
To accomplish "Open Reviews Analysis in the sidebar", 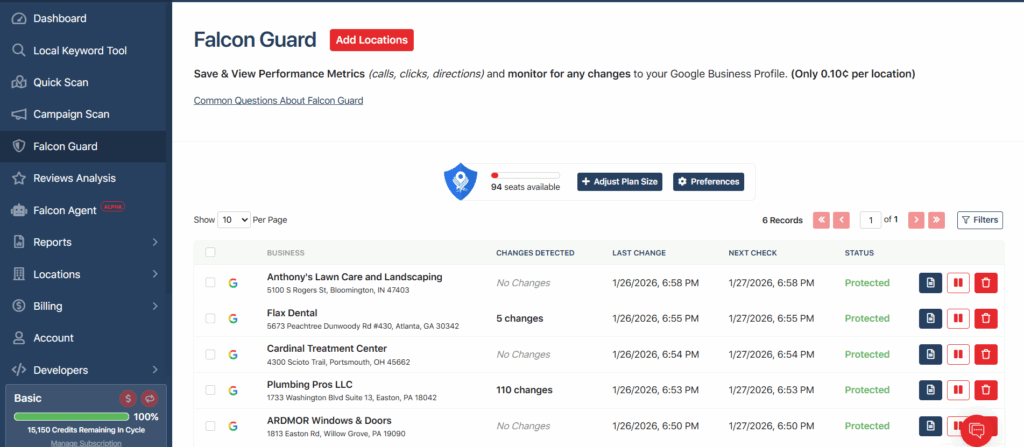I will coord(74,178).
